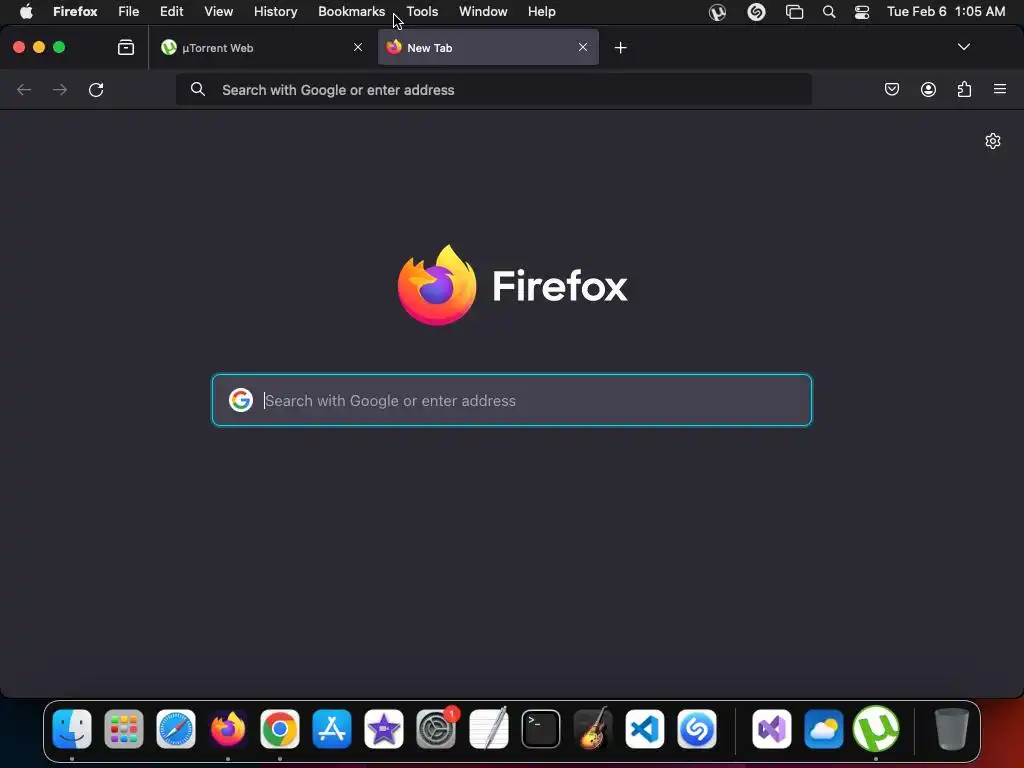Open Shazam from the dock
The height and width of the screenshot is (768, 1024).
click(697, 729)
